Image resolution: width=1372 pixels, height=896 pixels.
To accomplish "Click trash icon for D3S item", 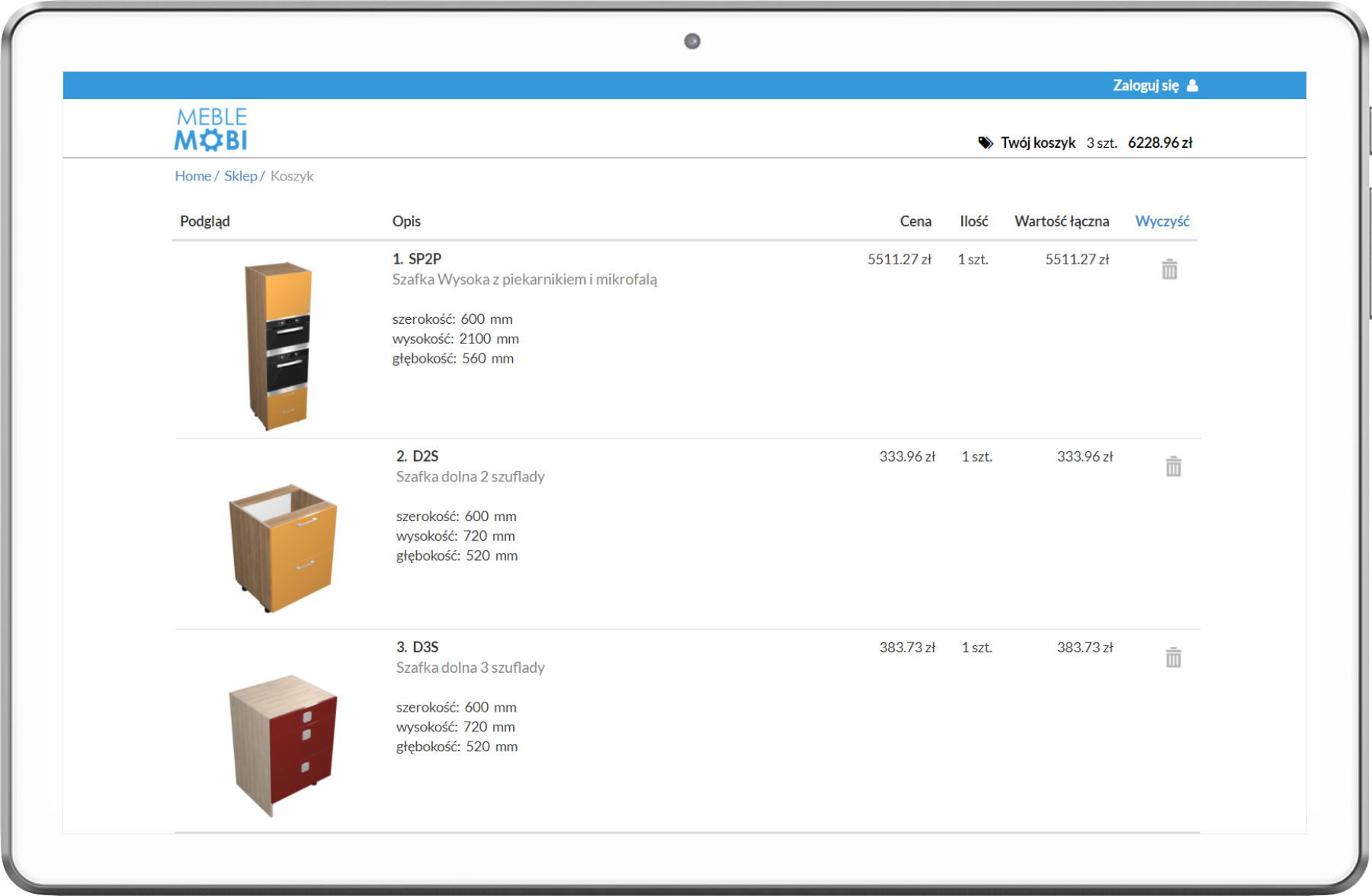I will (1173, 657).
